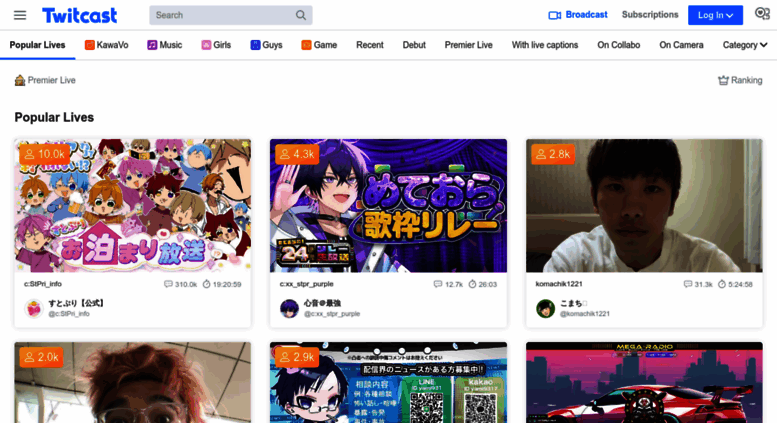This screenshot has width=777, height=423.
Task: Click the Girls category icon
Action: (206, 45)
